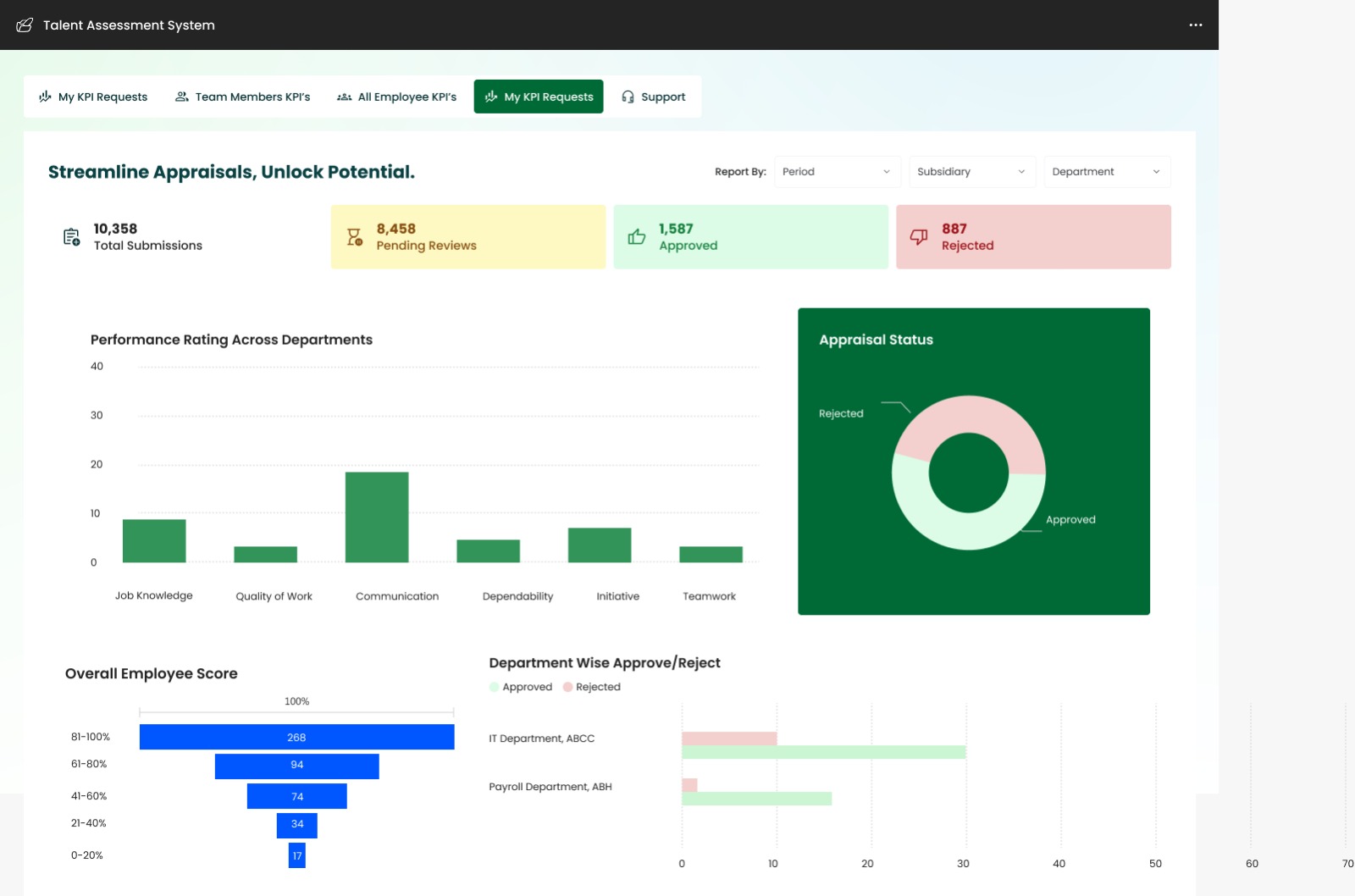
Task: Open the Support tab
Action: [653, 97]
